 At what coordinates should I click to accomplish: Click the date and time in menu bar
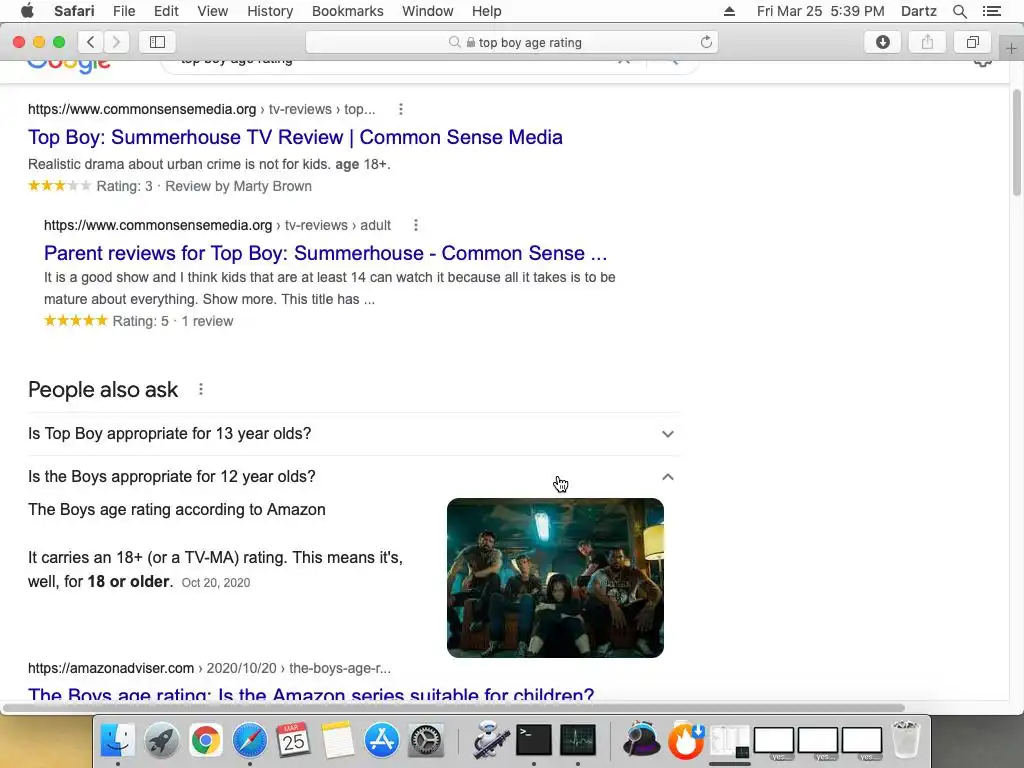(x=820, y=11)
